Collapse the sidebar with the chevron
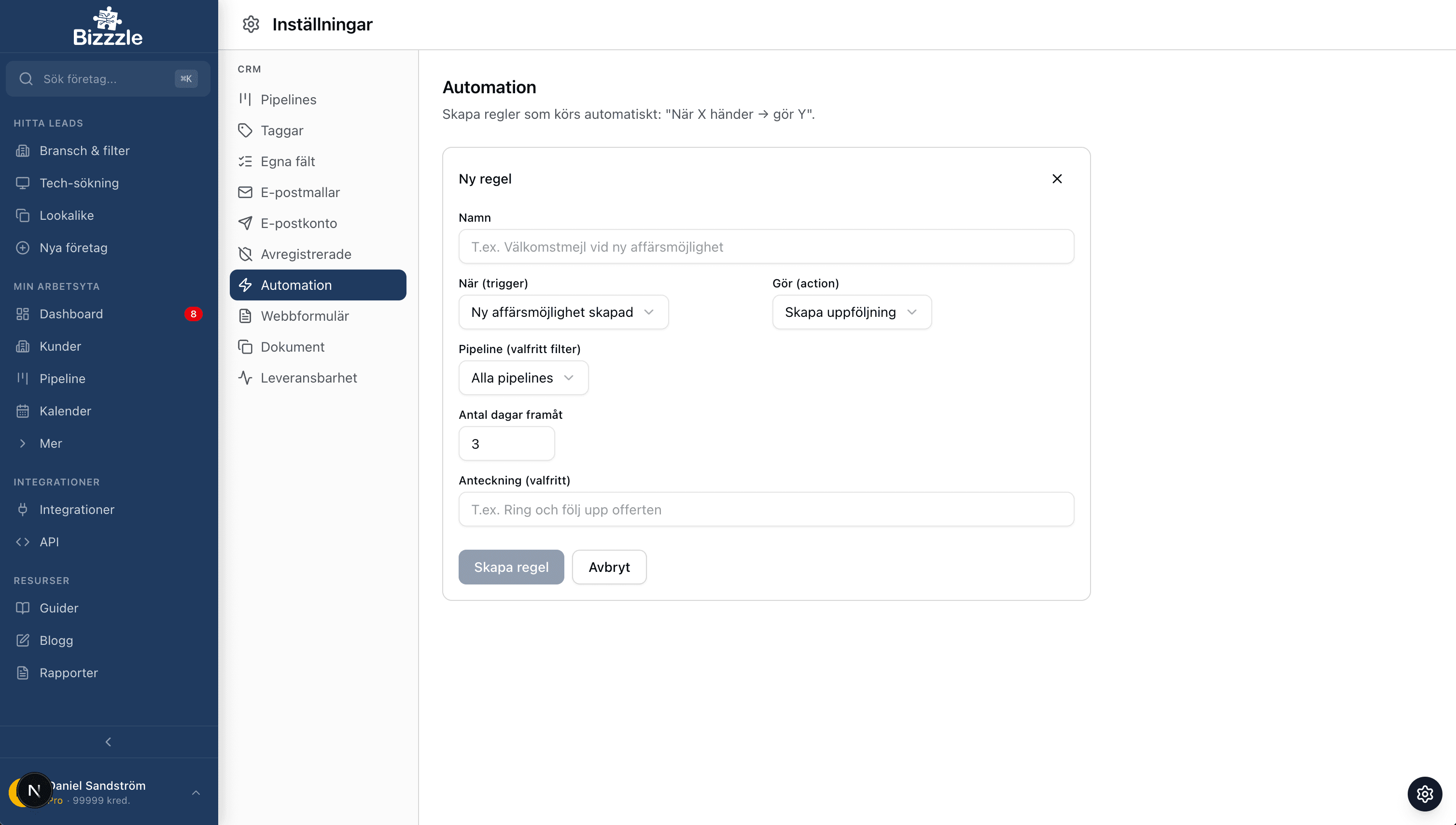This screenshot has height=825, width=1456. [108, 742]
